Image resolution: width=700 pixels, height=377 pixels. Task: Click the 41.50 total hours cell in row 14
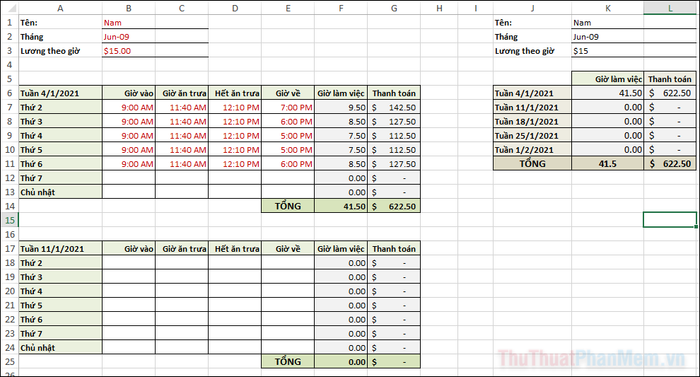(x=341, y=206)
